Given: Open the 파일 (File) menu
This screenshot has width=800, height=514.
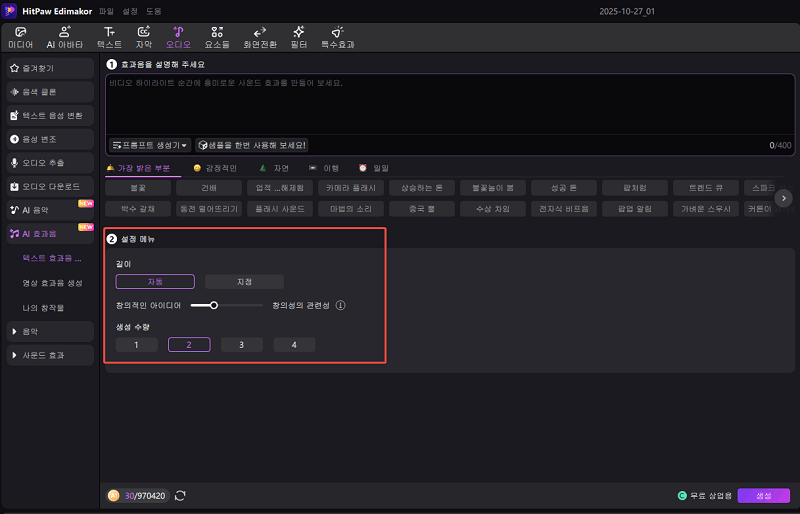Looking at the screenshot, I should tap(106, 10).
